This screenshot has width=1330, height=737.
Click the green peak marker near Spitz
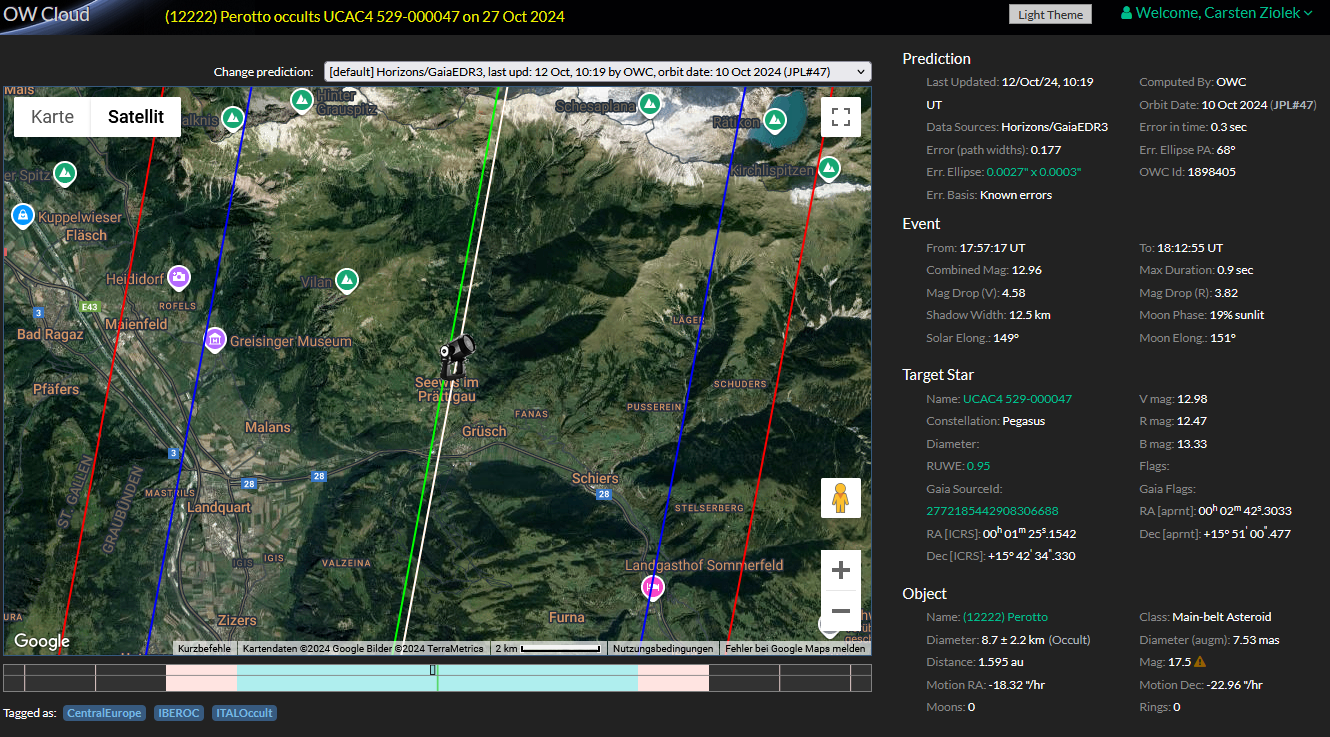65,173
